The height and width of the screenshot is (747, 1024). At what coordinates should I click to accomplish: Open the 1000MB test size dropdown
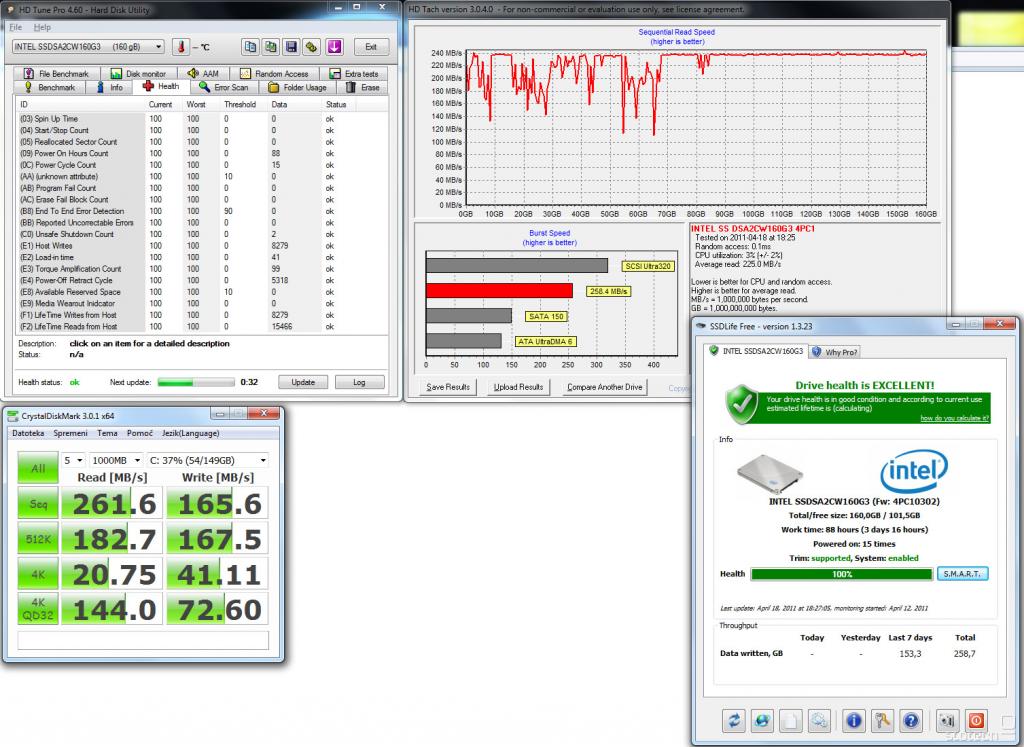[116, 460]
